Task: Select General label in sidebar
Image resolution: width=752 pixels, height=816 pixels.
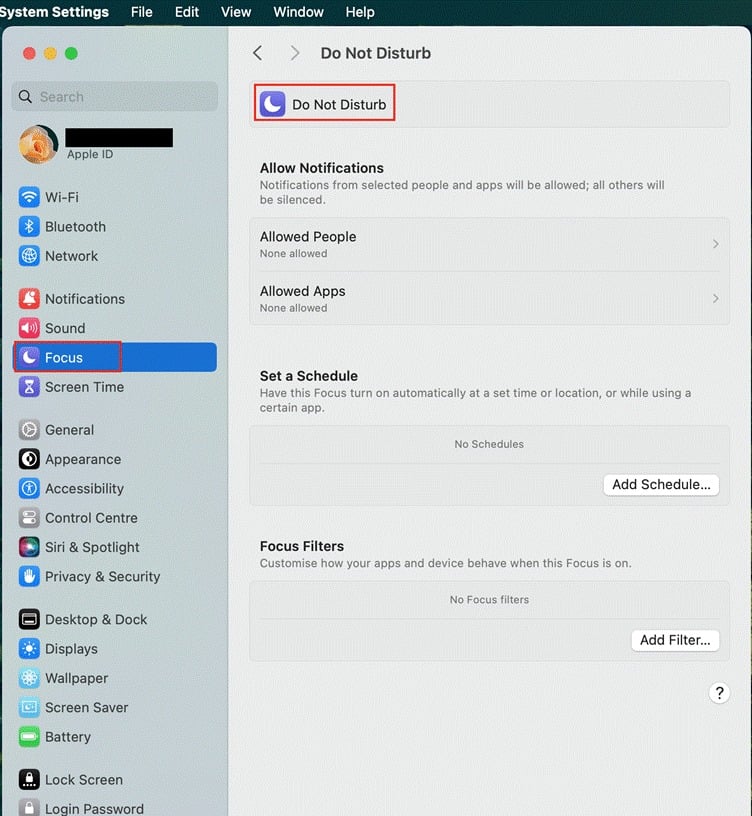Action: click(70, 430)
